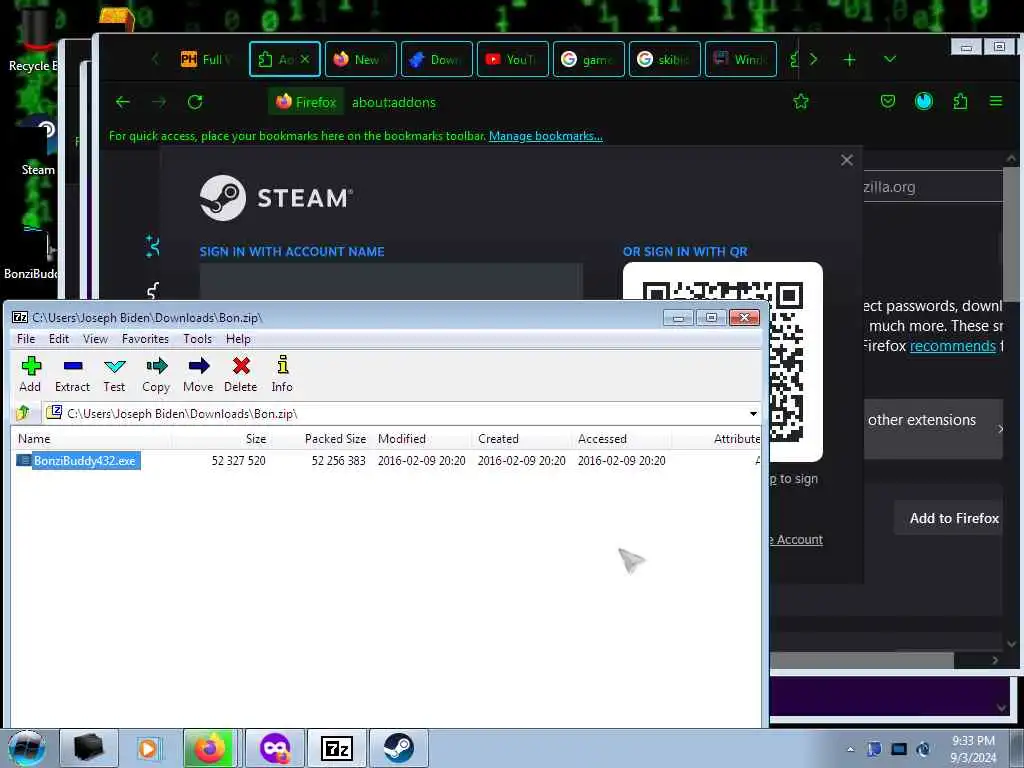1024x768 pixels.
Task: Open Firefox from the taskbar
Action: (209, 748)
